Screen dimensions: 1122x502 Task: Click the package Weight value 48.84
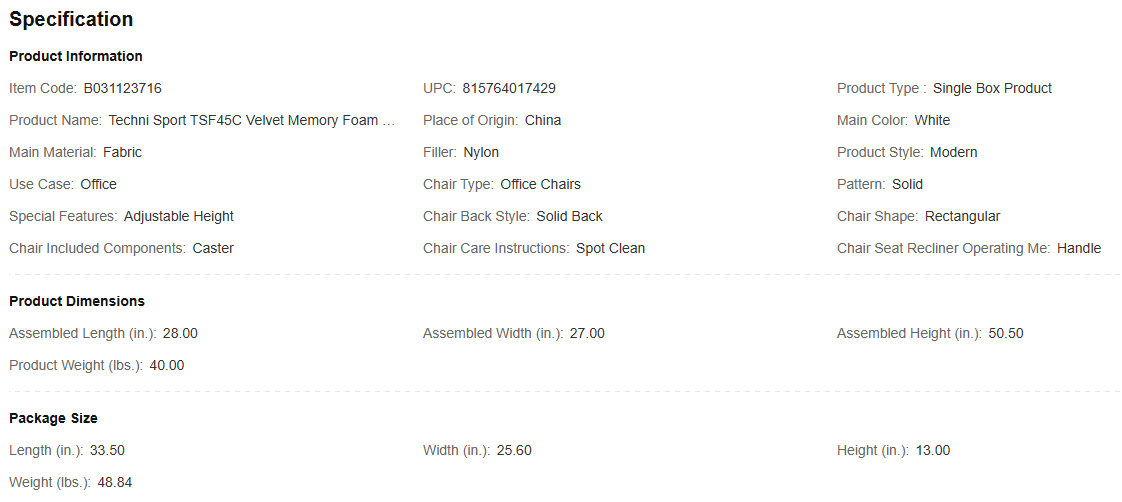pyautogui.click(x=115, y=482)
